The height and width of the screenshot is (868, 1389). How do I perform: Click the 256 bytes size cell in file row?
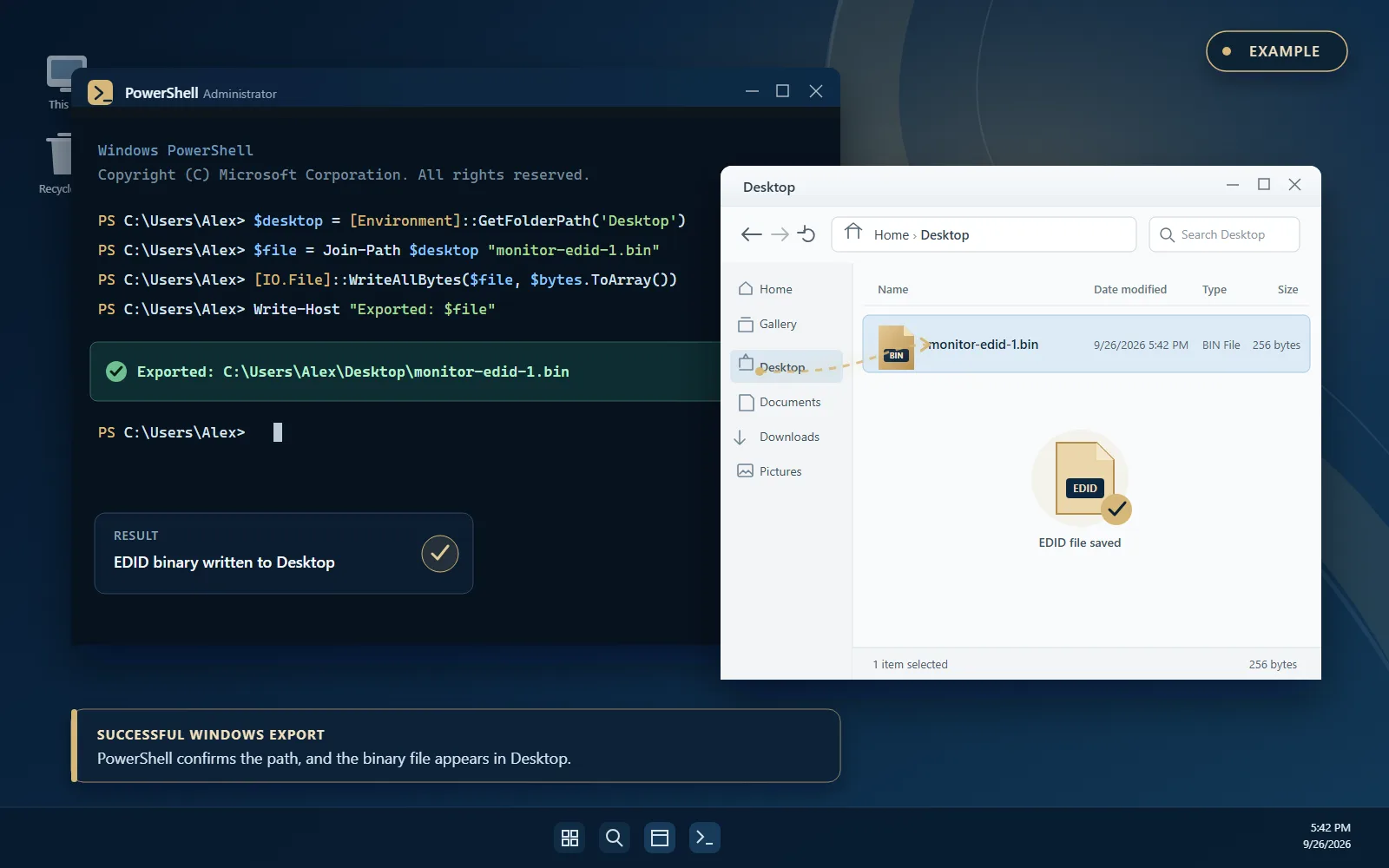(x=1276, y=345)
